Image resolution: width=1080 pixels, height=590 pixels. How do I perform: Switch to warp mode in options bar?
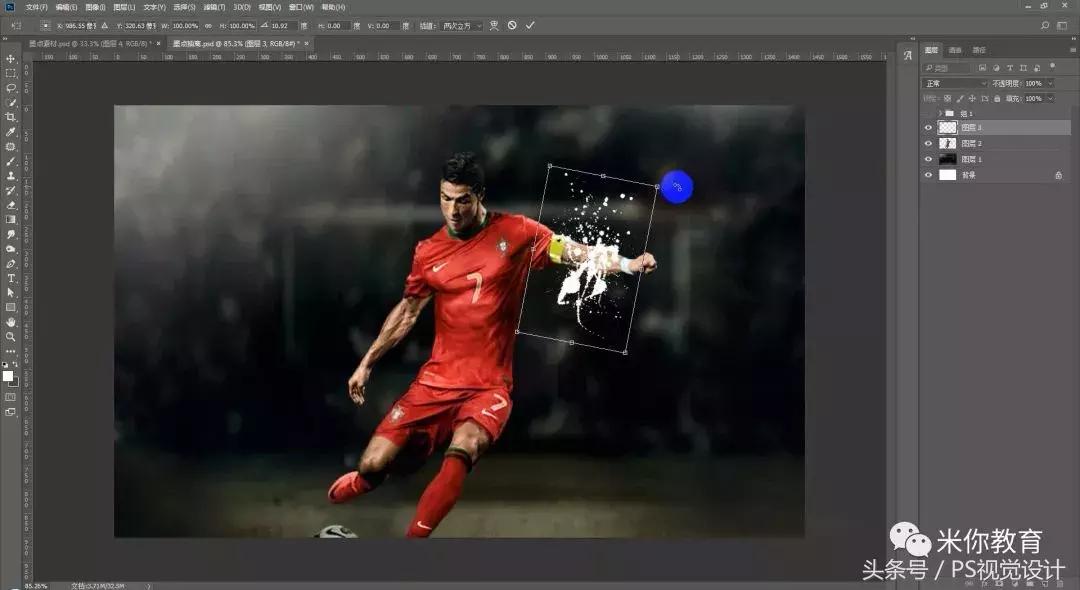[494, 25]
